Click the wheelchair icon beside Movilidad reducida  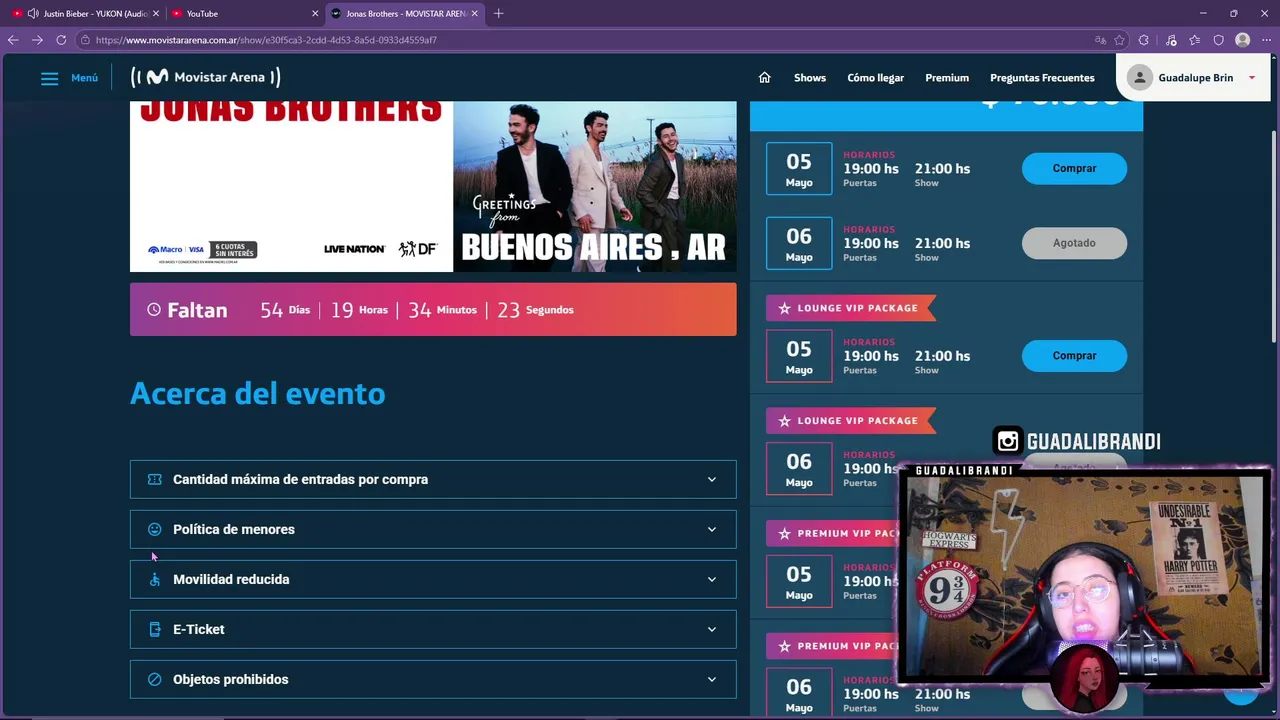(x=154, y=579)
